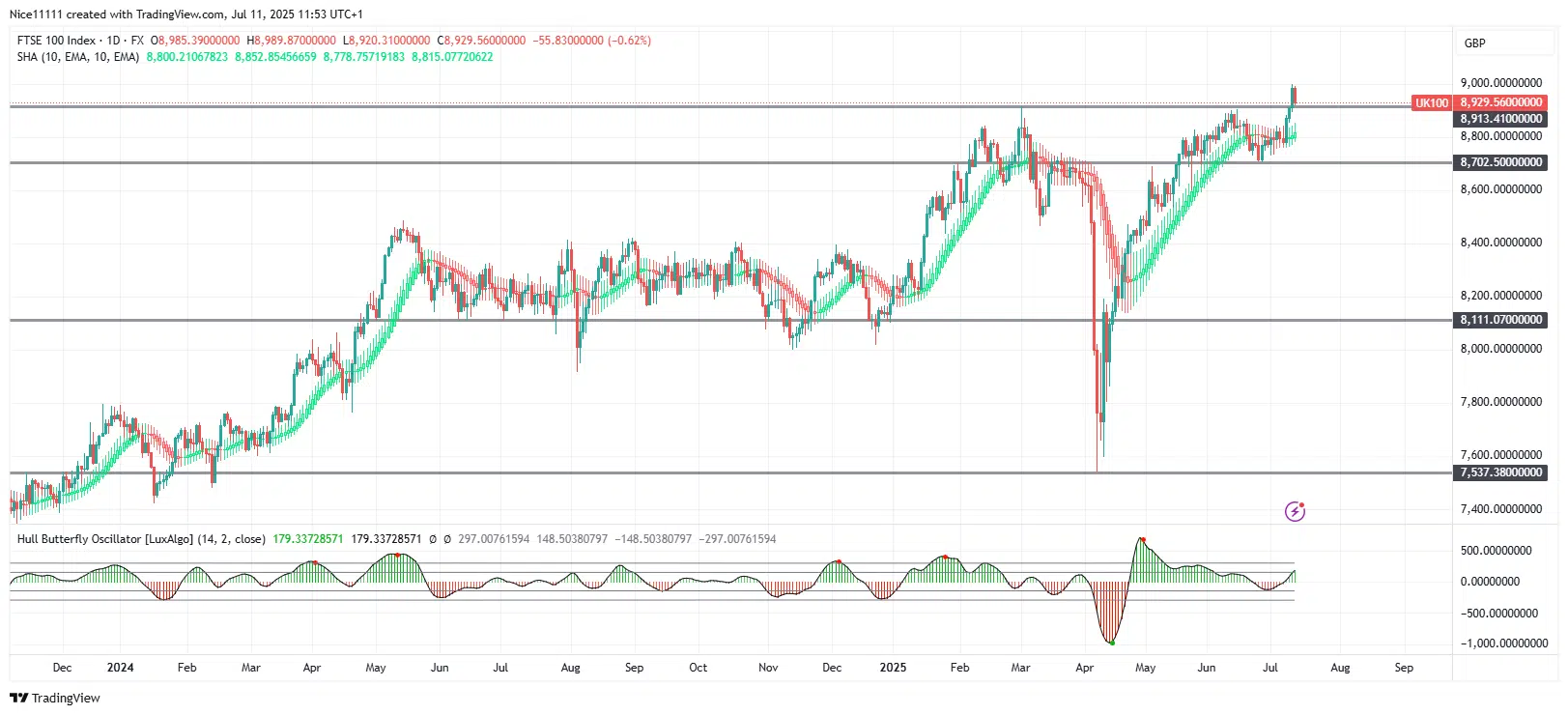The height and width of the screenshot is (715, 1568).
Task: Select the 8,111.07 horizontal line label
Action: pyautogui.click(x=1500, y=320)
